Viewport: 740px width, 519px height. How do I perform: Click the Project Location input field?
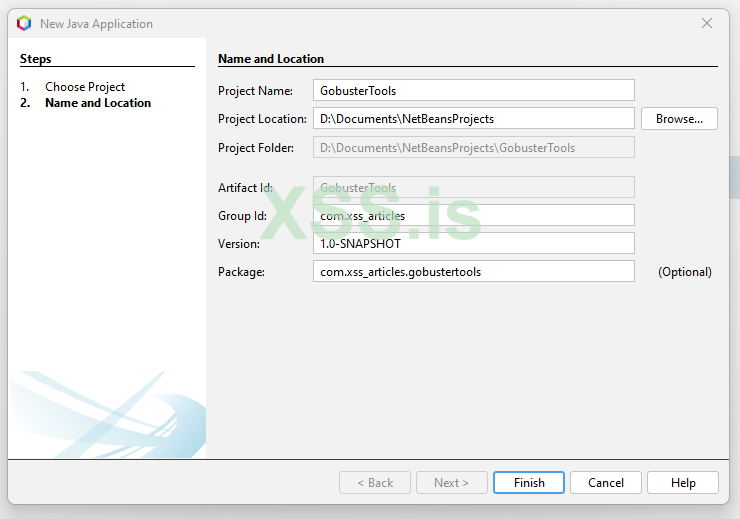pos(473,118)
